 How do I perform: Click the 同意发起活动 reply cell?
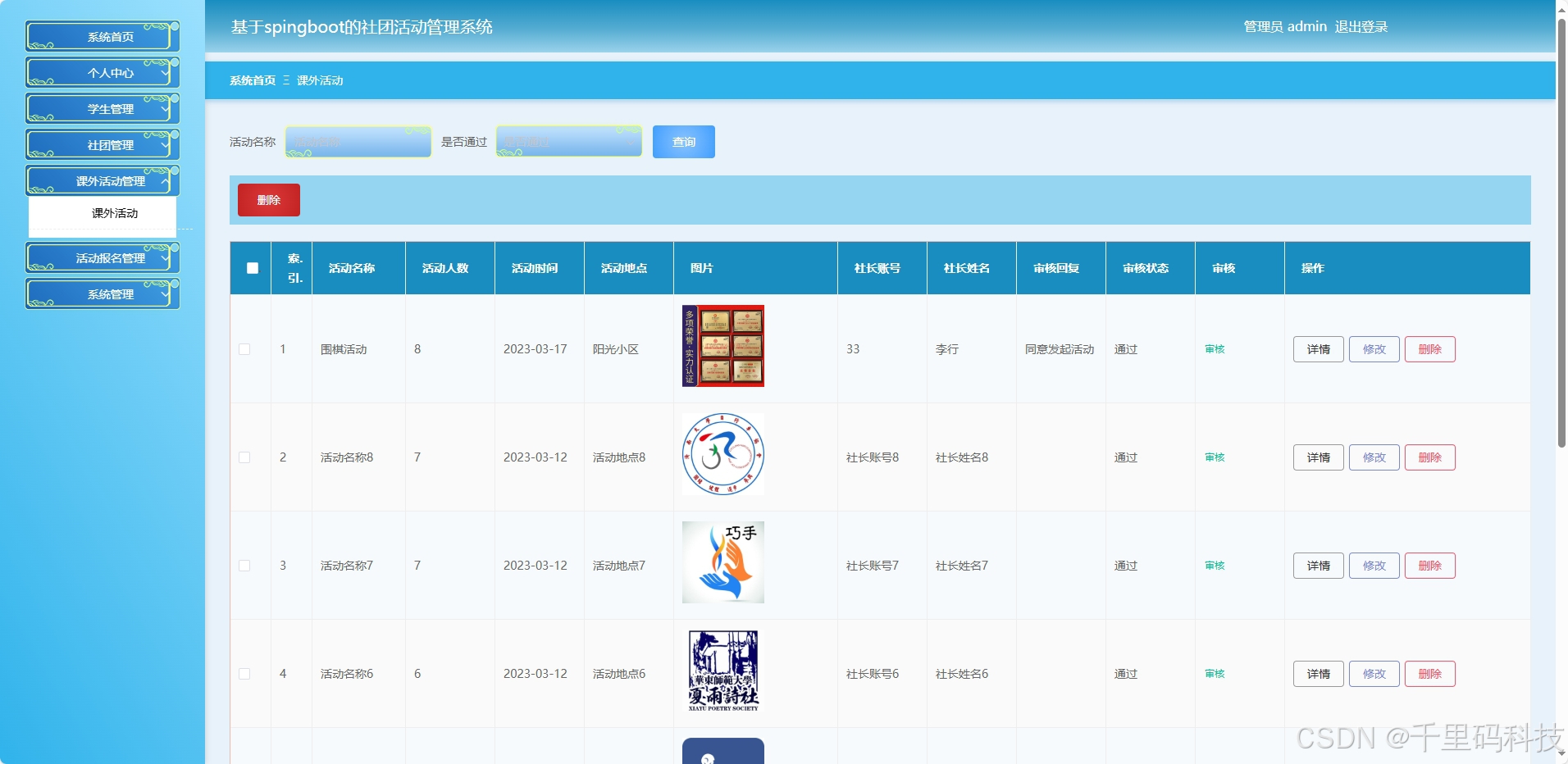point(1060,349)
